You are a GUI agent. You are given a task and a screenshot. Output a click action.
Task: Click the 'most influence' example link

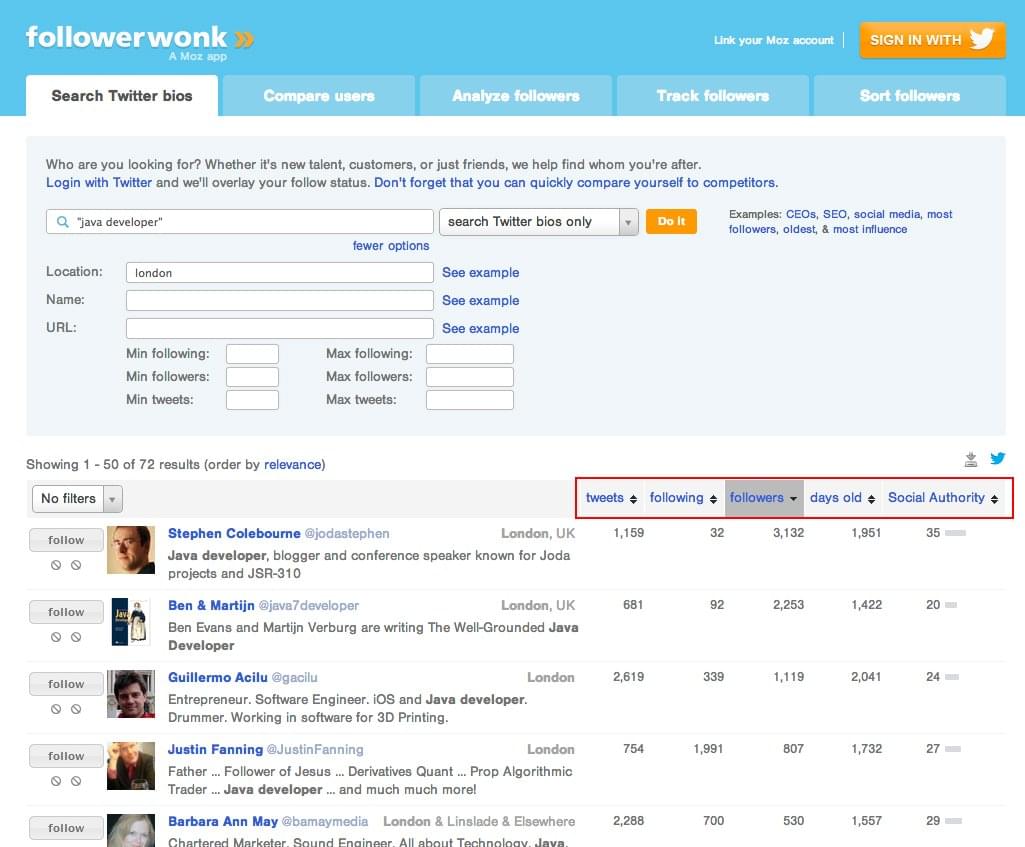pos(869,229)
